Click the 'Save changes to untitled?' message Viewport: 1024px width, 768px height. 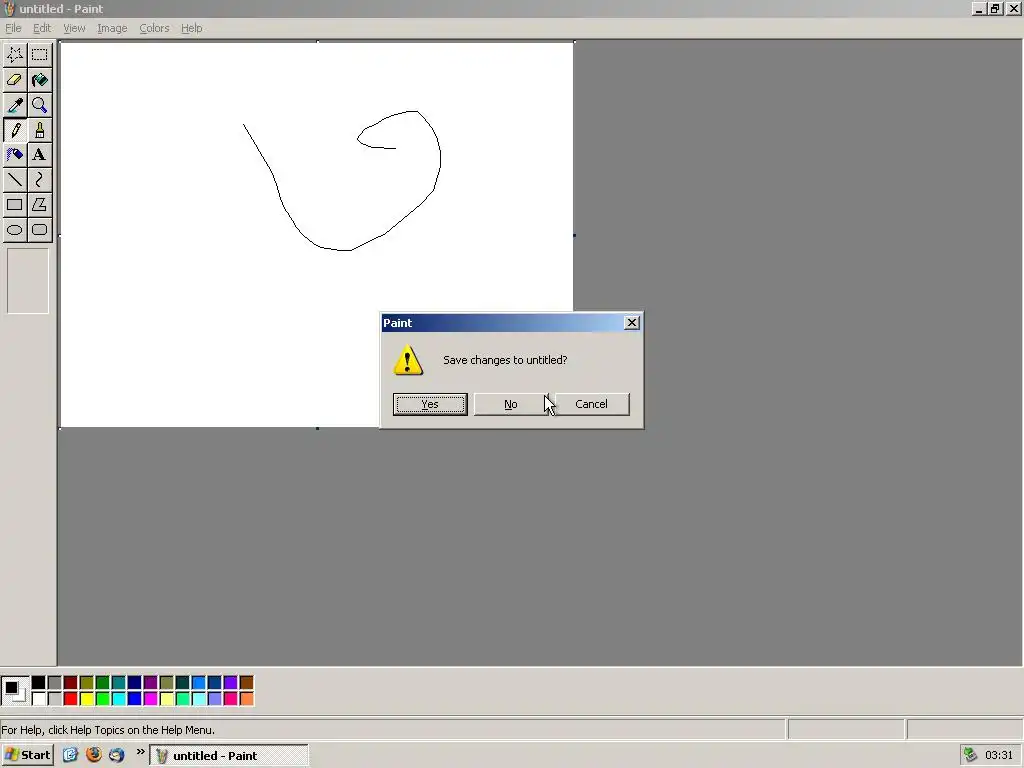pyautogui.click(x=505, y=360)
